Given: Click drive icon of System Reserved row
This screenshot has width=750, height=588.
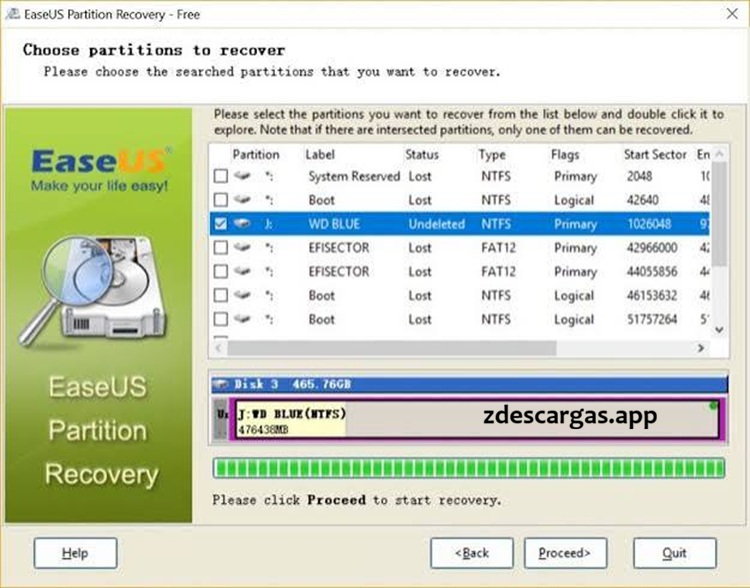Looking at the screenshot, I should [243, 176].
